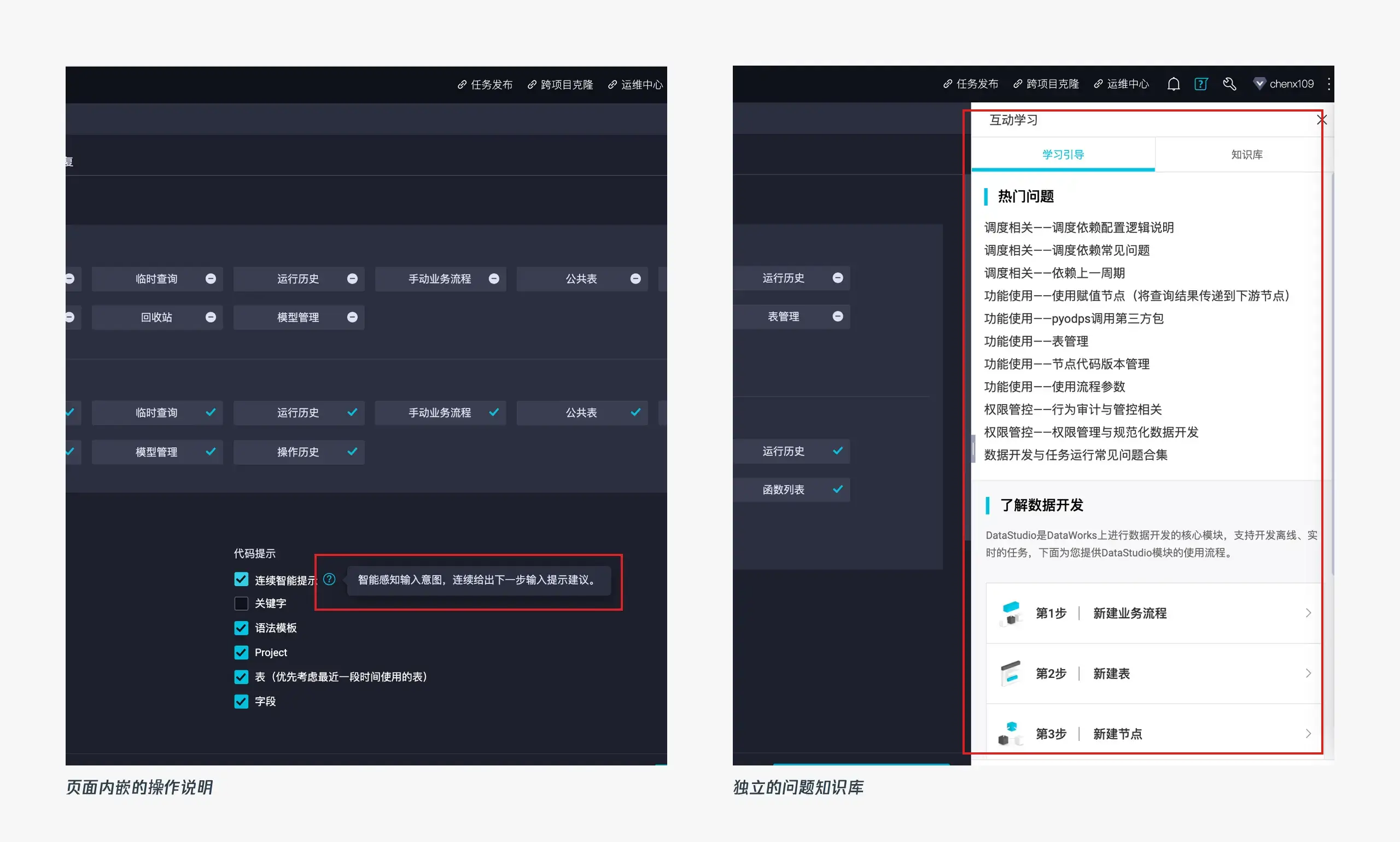This screenshot has width=1400, height=842.
Task: Left screenshot: click minus icon on 运行历史 chip
Action: click(352, 279)
